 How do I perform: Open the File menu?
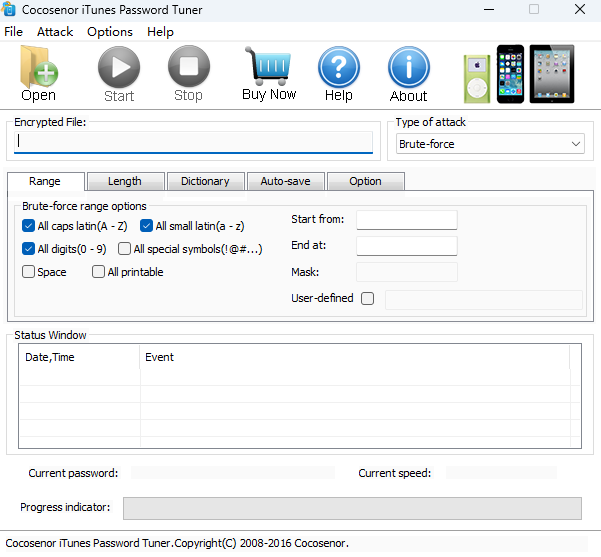(13, 32)
